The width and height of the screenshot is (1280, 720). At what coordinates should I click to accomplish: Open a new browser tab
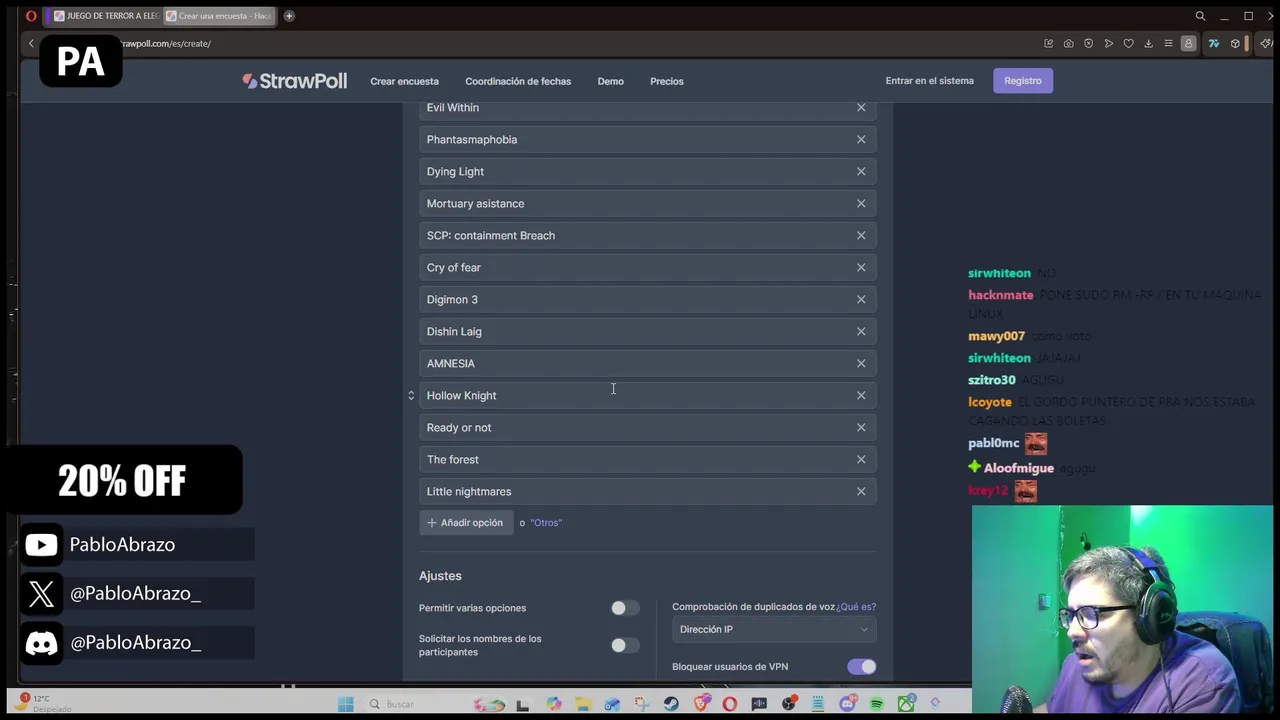pos(289,16)
